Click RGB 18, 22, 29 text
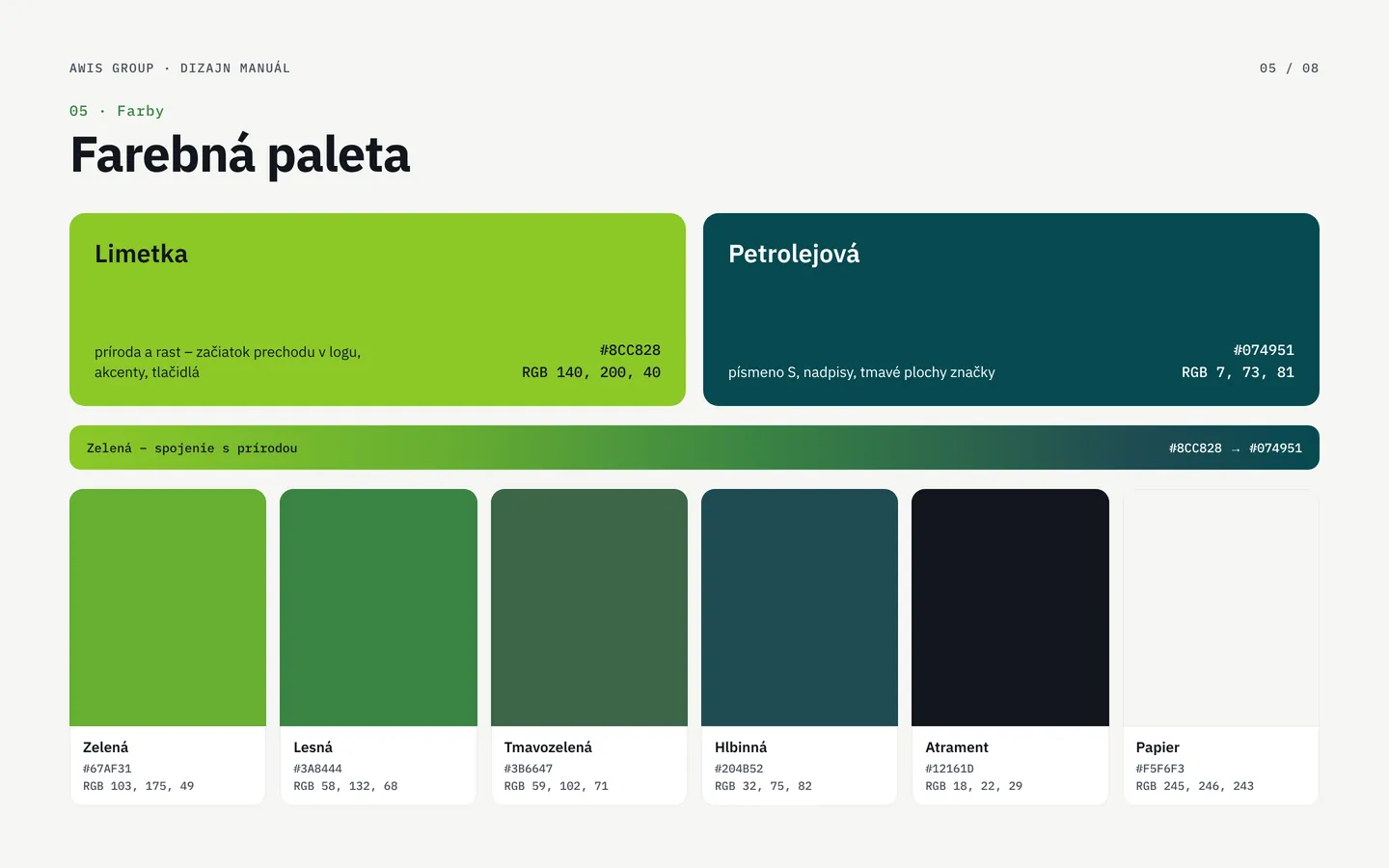 973,786
